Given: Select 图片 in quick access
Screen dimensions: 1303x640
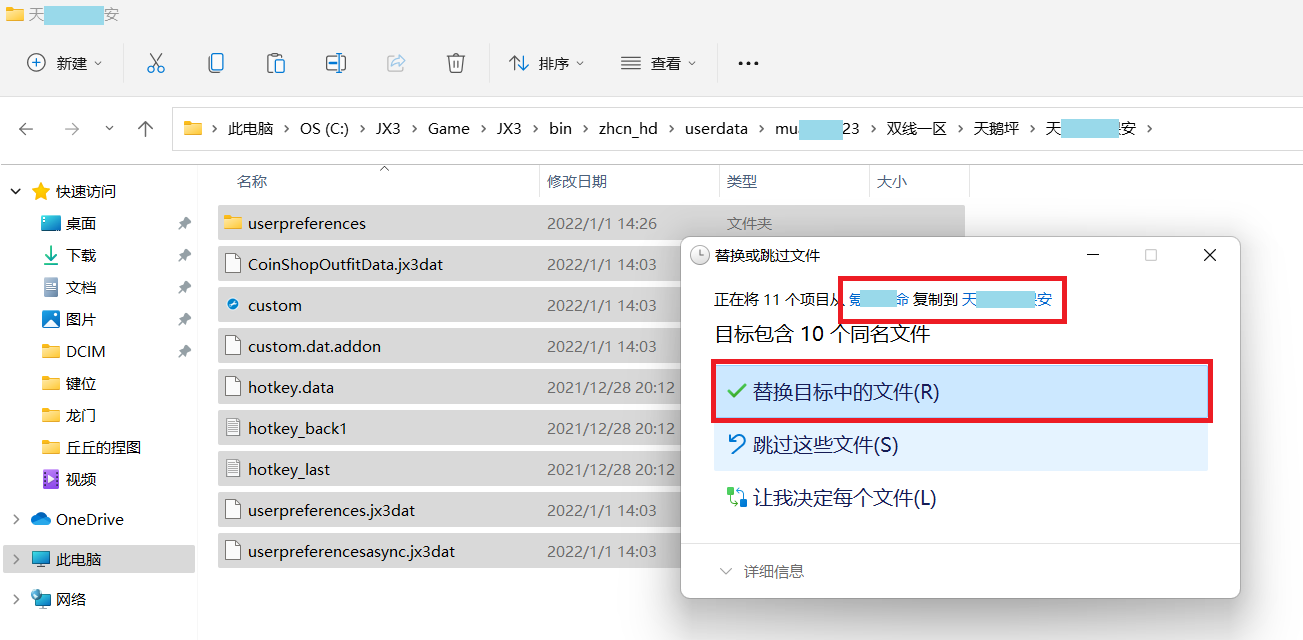Looking at the screenshot, I should tap(81, 319).
